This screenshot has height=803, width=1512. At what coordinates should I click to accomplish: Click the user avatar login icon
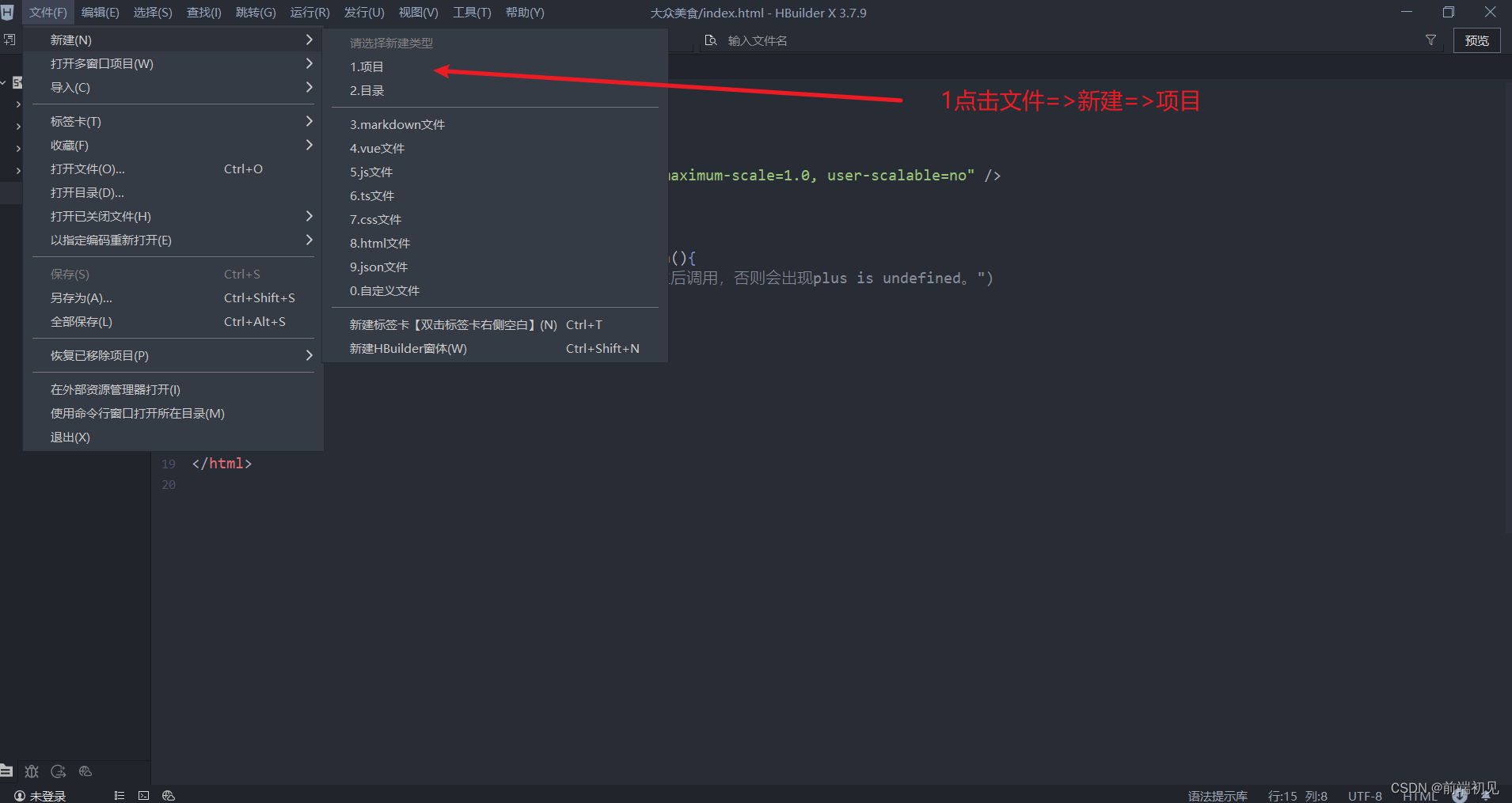click(x=20, y=796)
